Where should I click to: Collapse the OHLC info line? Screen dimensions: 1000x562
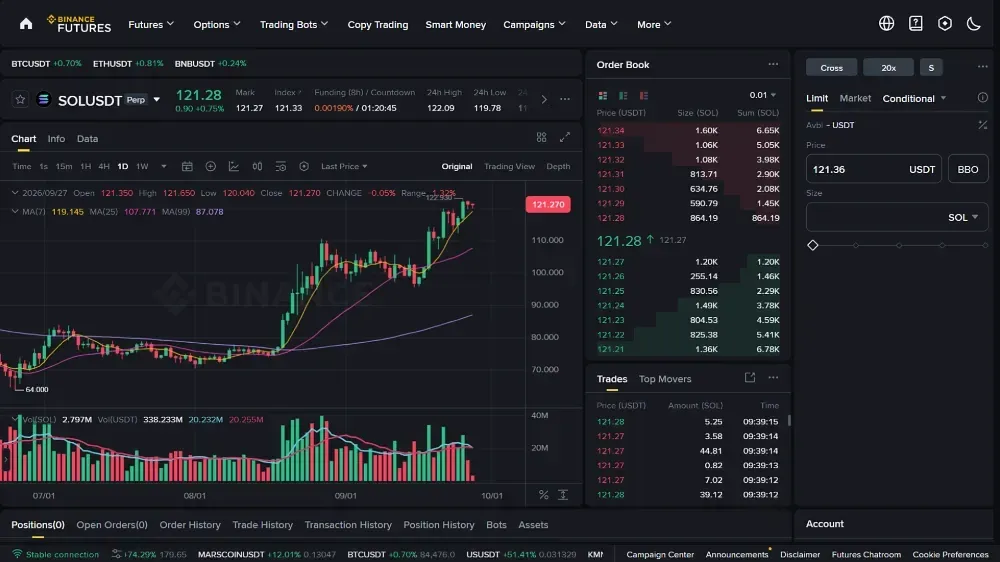coord(15,193)
